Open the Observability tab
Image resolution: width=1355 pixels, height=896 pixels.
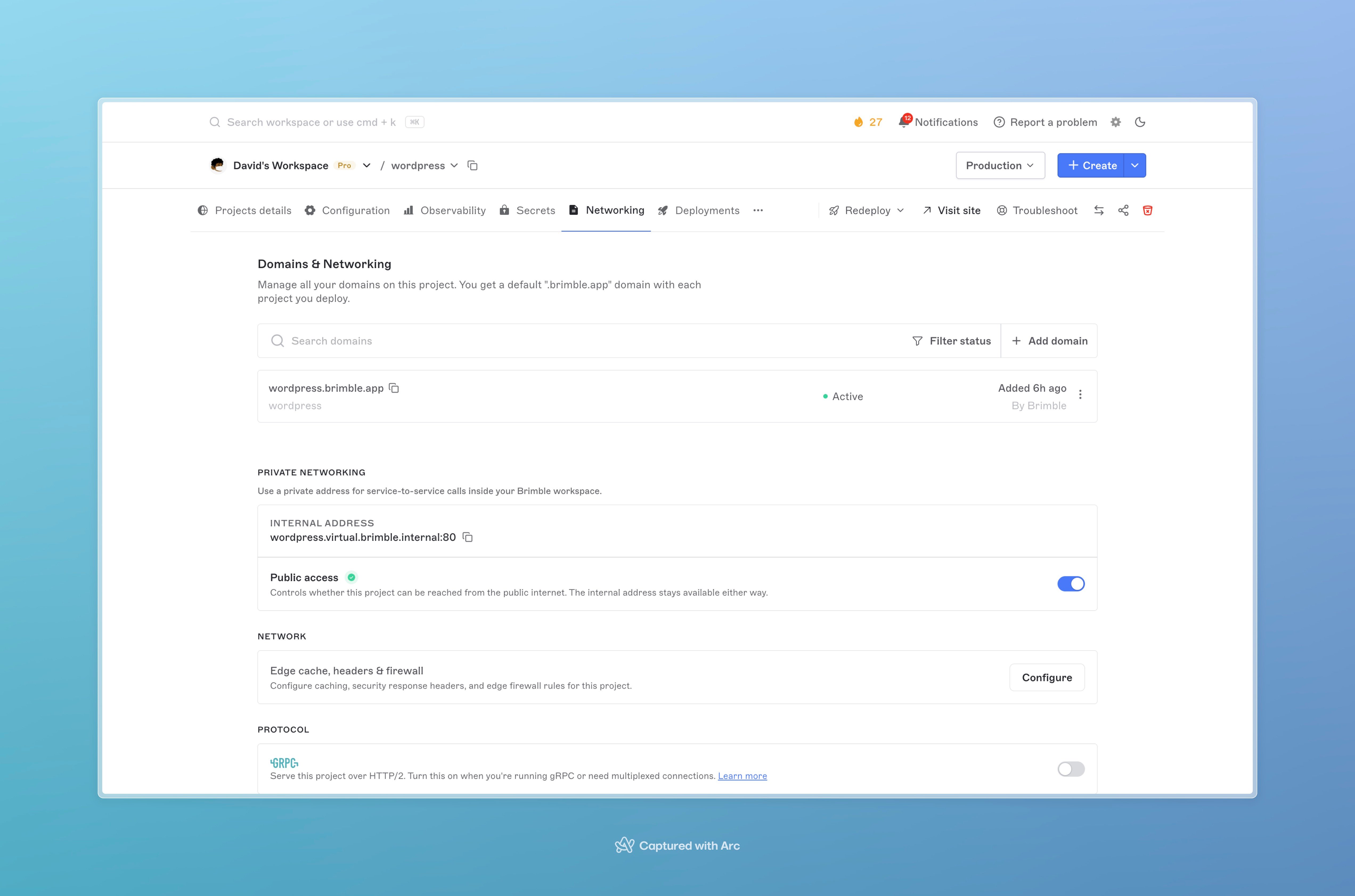[444, 210]
